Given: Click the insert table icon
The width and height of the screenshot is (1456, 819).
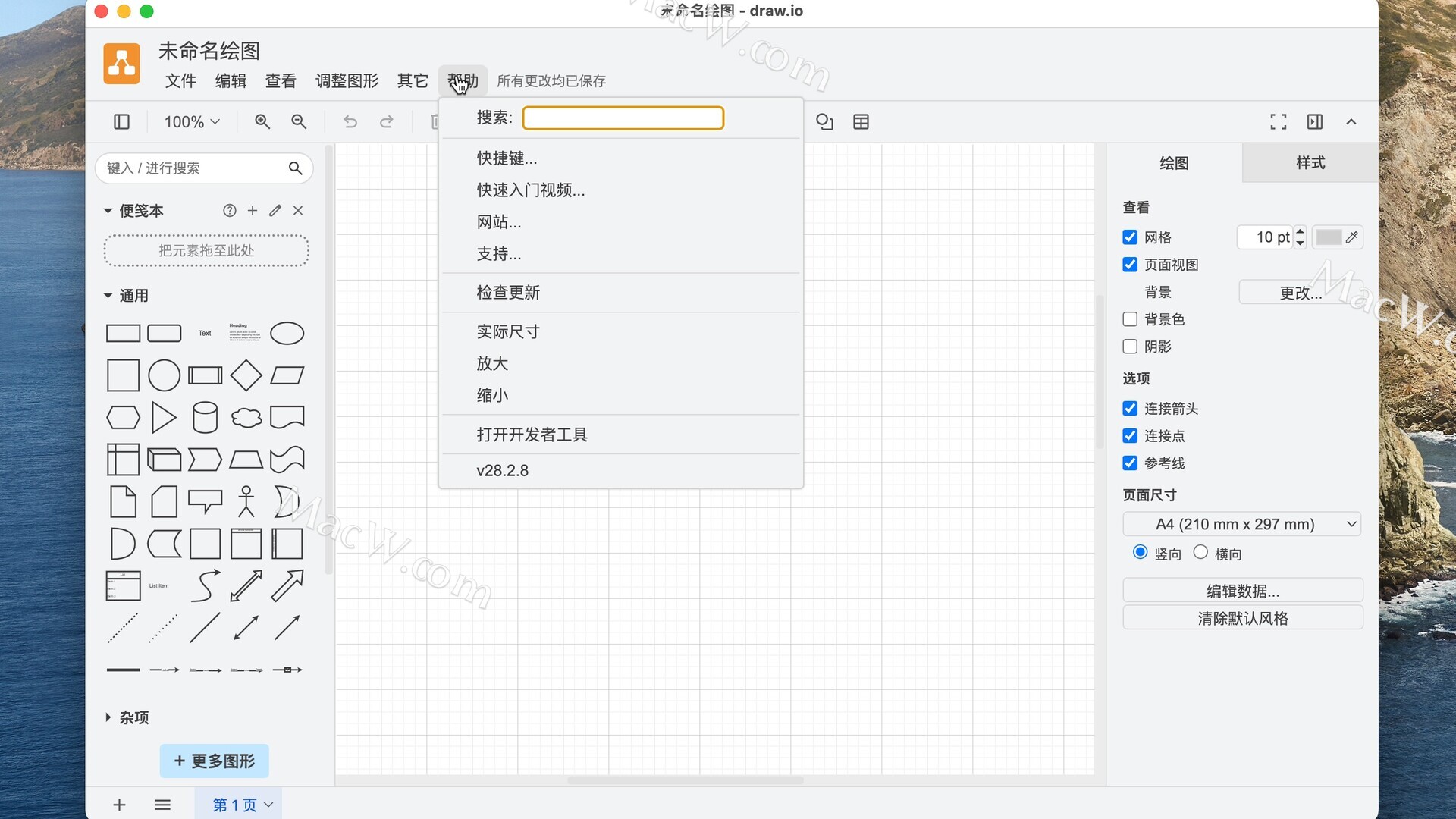Looking at the screenshot, I should tap(861, 121).
